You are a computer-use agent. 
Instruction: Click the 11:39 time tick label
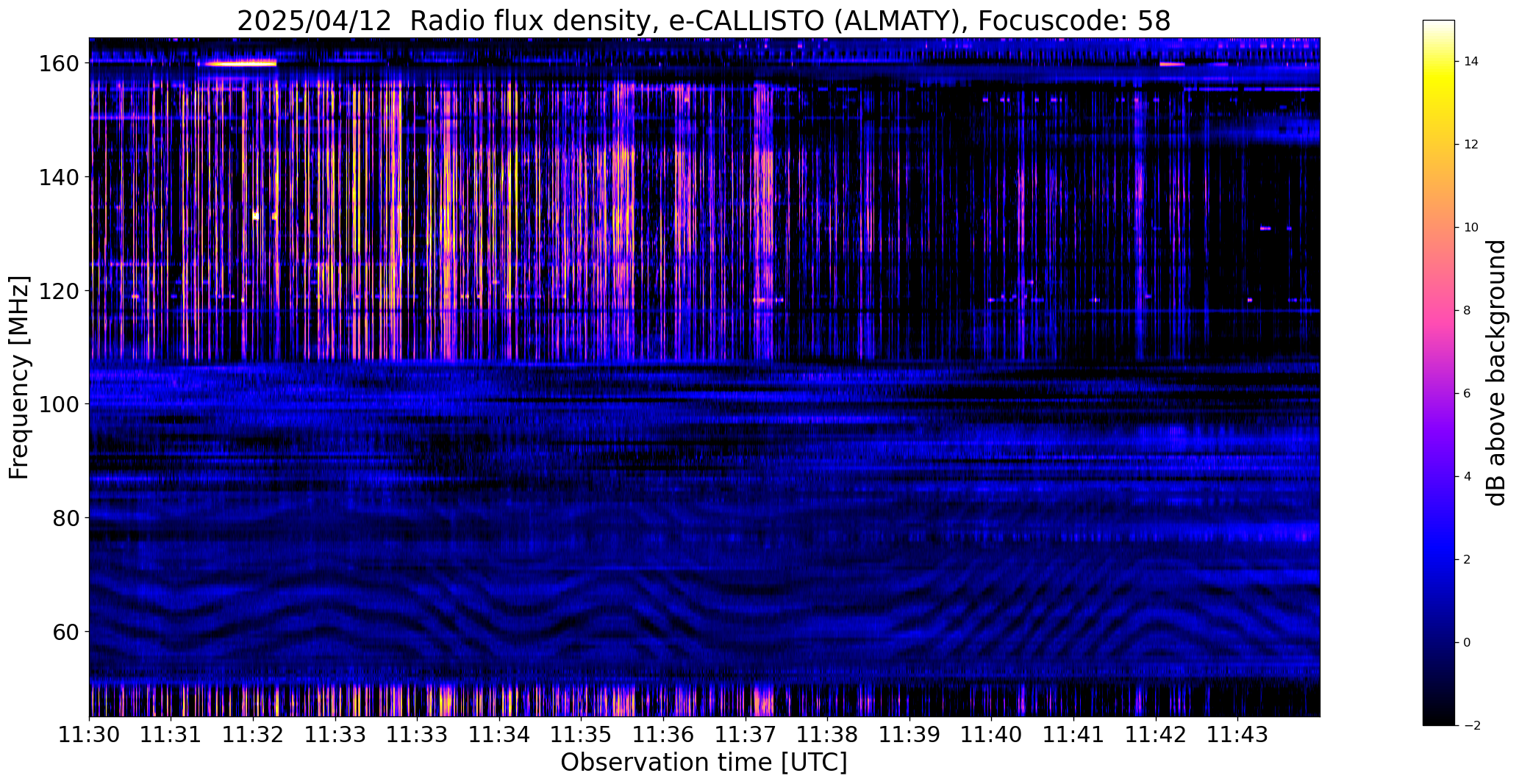(x=909, y=735)
